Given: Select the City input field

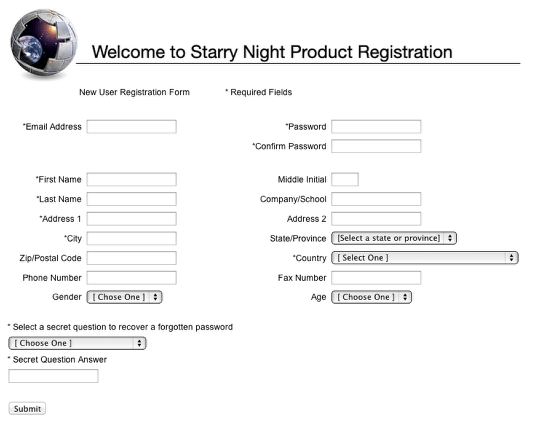Looking at the screenshot, I should 132,238.
